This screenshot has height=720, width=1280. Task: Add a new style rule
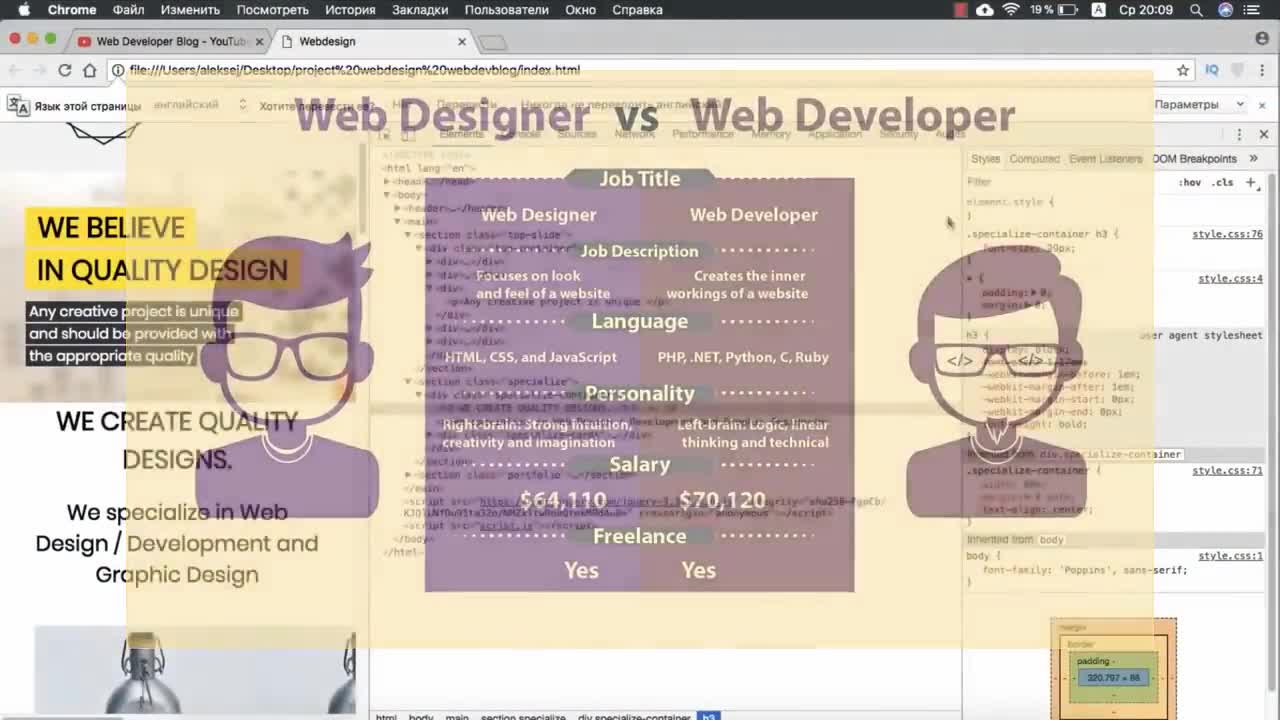[x=1250, y=182]
